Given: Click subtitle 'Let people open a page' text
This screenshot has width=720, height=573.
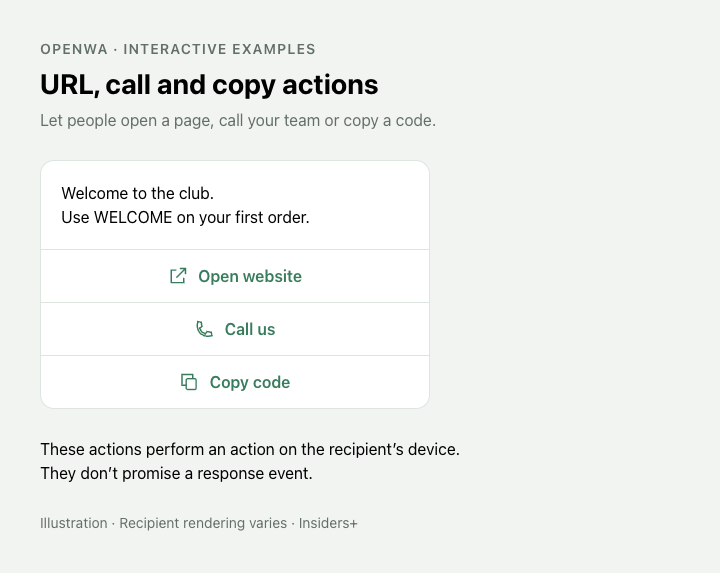Looking at the screenshot, I should click(238, 121).
